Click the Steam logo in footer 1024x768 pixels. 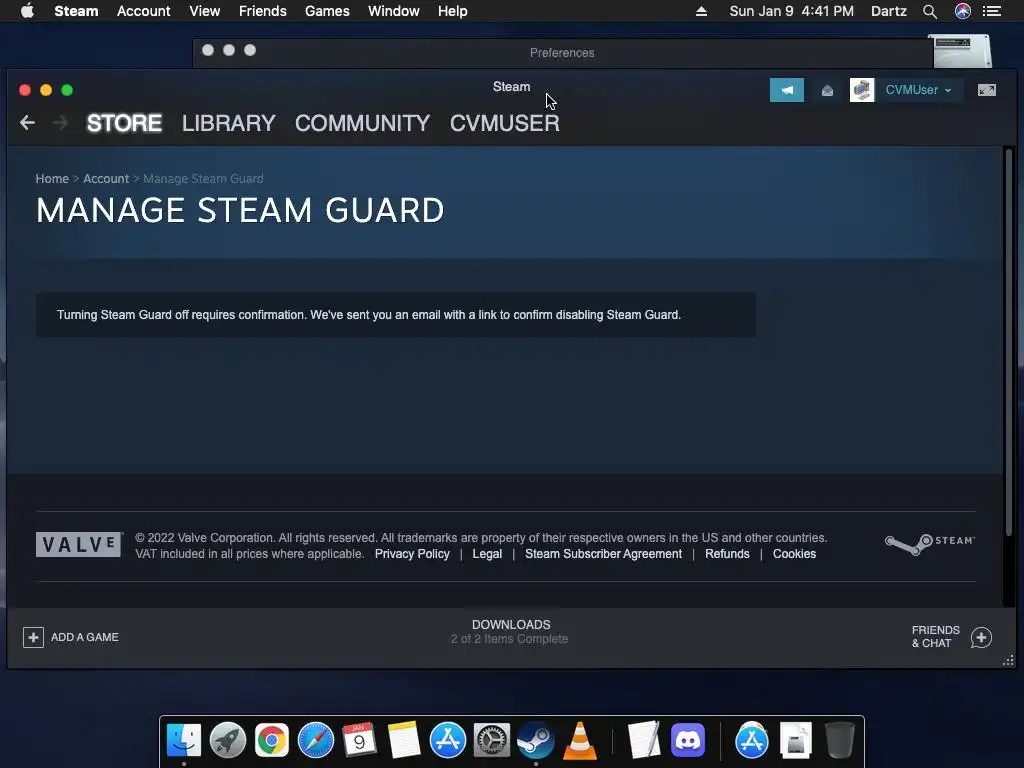(929, 543)
